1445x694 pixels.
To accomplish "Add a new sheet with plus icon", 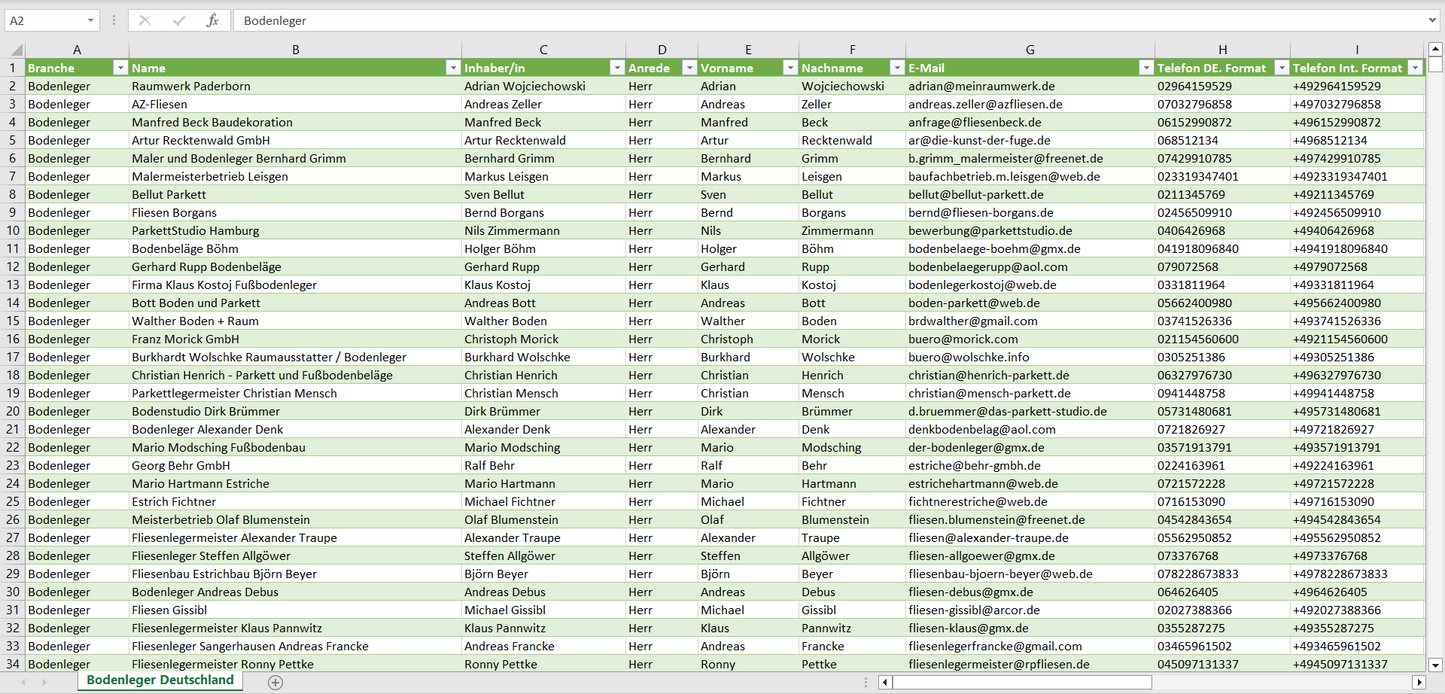I will [275, 682].
